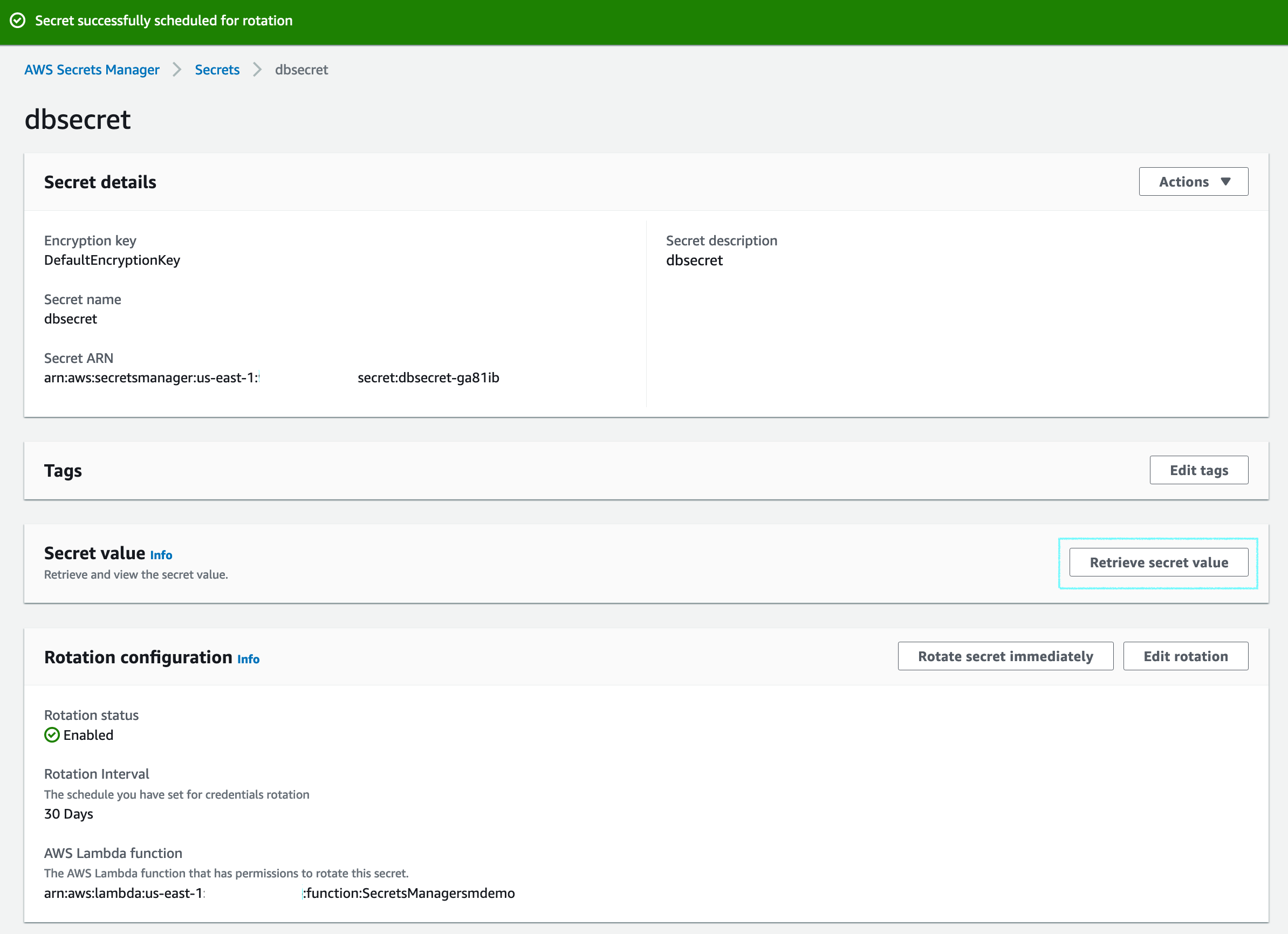Click Rotate secret immediately button
This screenshot has width=1288, height=934.
click(1005, 656)
